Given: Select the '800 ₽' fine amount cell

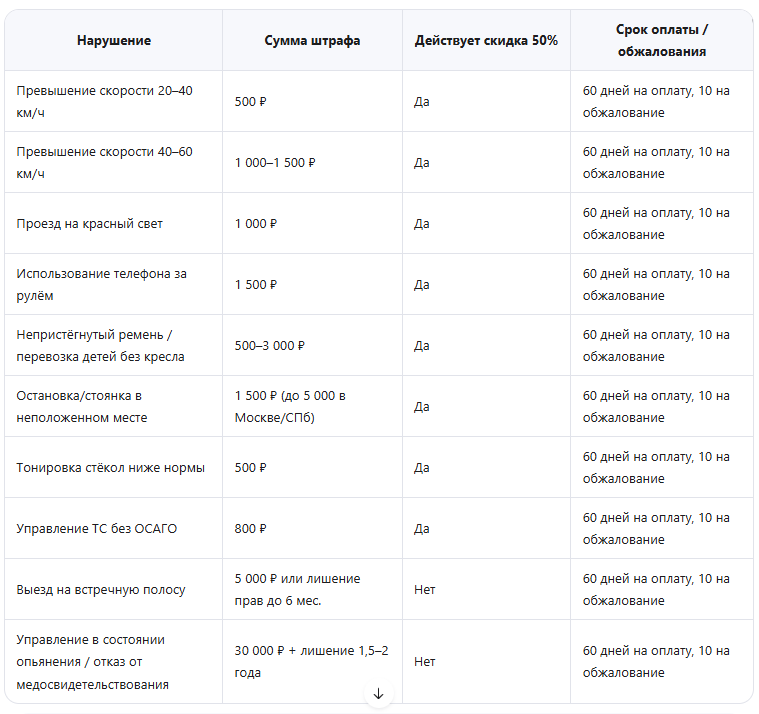Looking at the screenshot, I should tap(312, 528).
